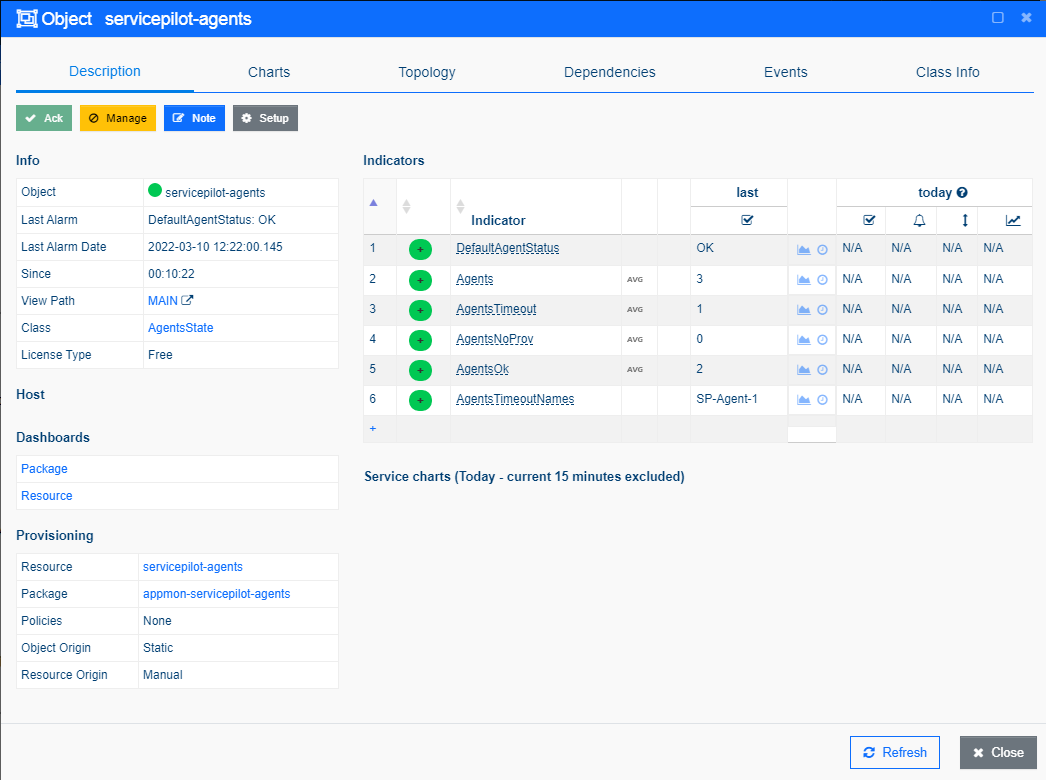The width and height of the screenshot is (1046, 780).
Task: Open area chart icon for DefaultAgentStatus row
Action: 803,250
